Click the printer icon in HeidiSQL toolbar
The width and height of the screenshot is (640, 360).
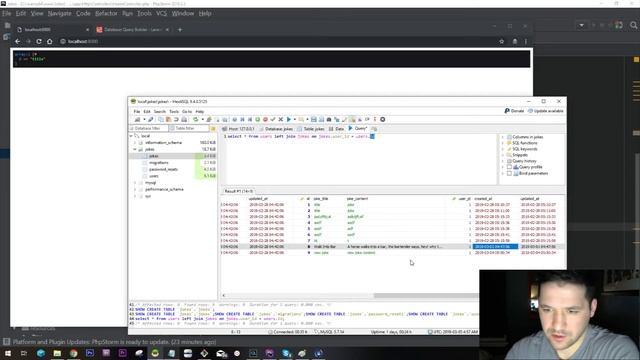(x=184, y=120)
